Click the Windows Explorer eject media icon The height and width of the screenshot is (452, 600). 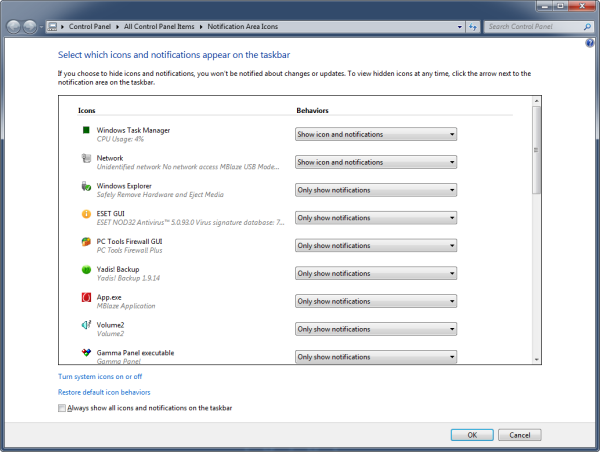86,187
